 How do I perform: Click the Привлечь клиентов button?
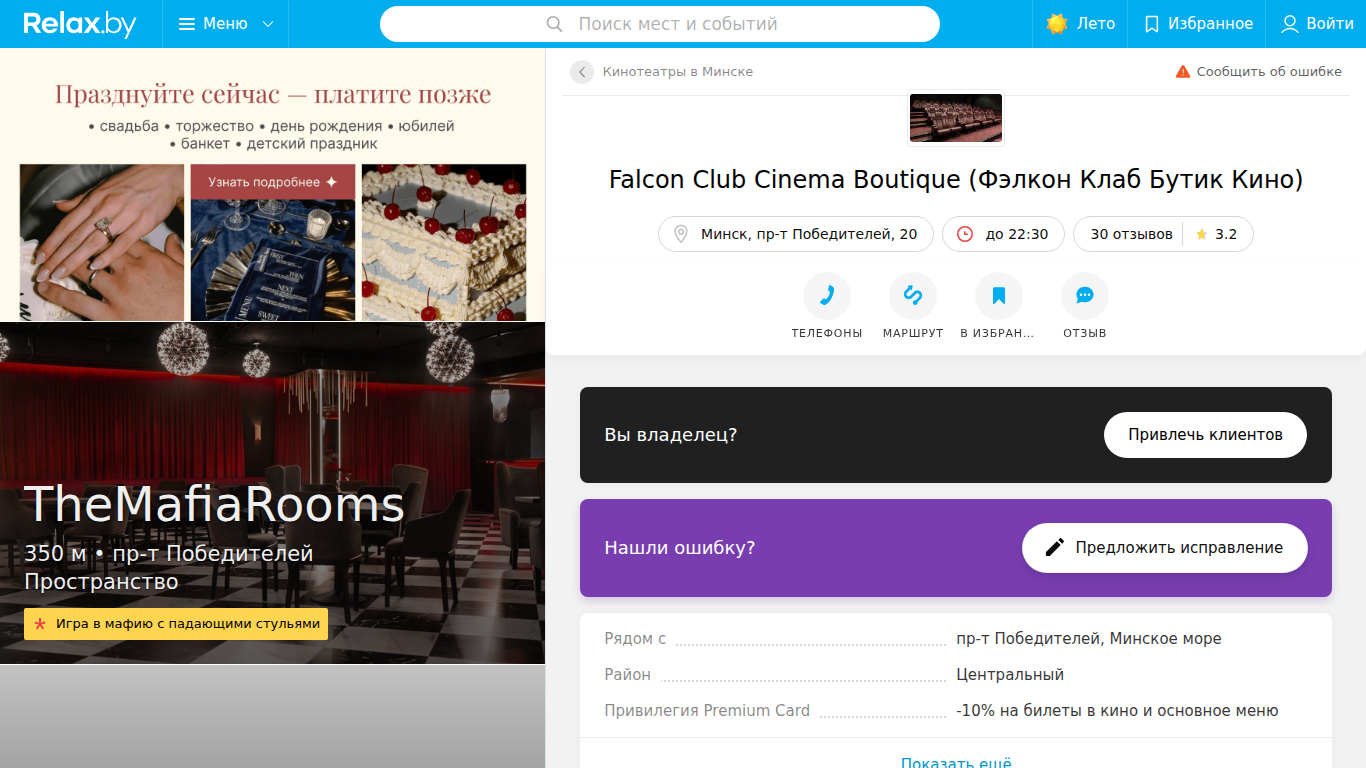point(1205,435)
